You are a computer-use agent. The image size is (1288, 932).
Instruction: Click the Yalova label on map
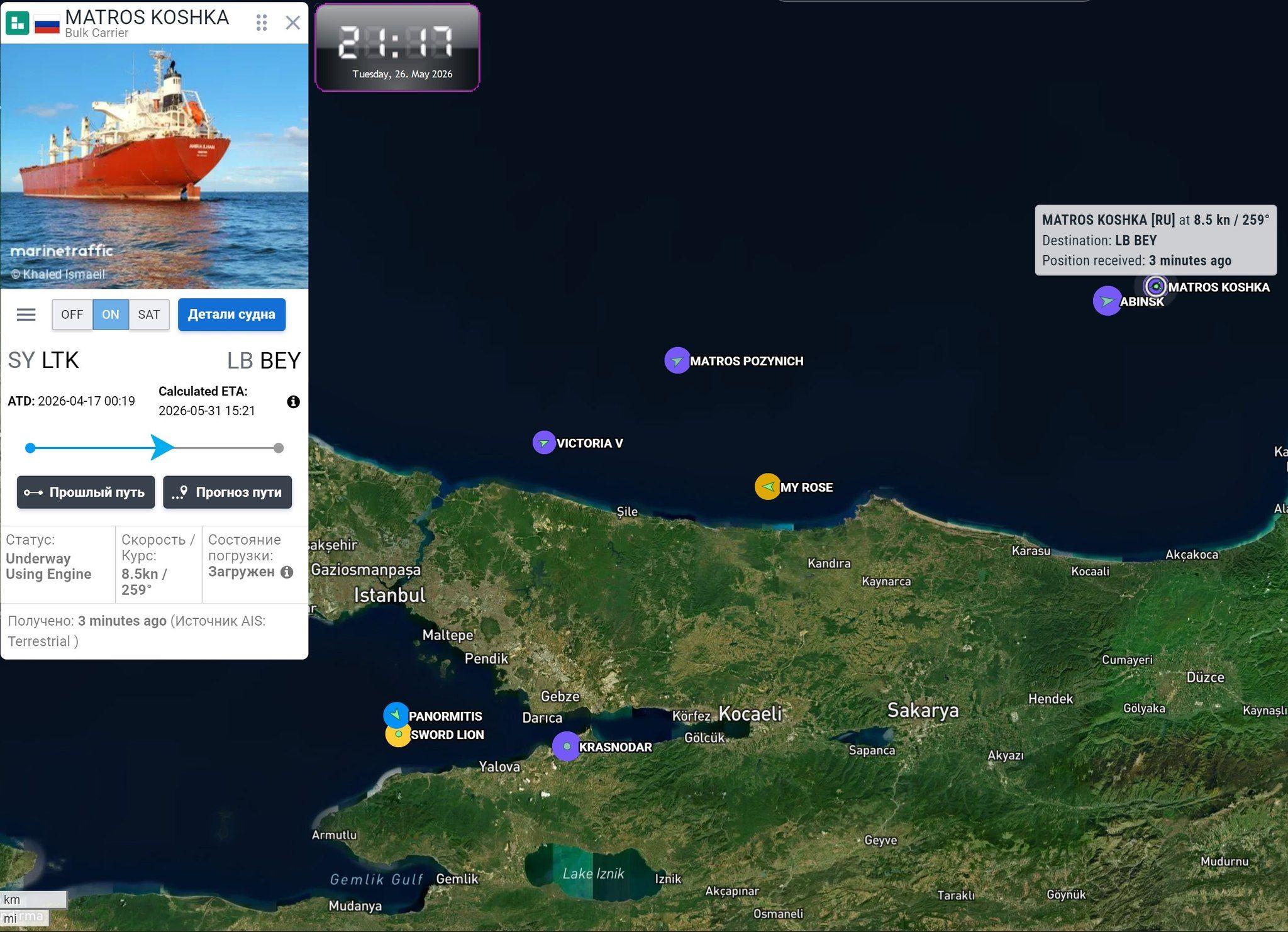point(499,767)
